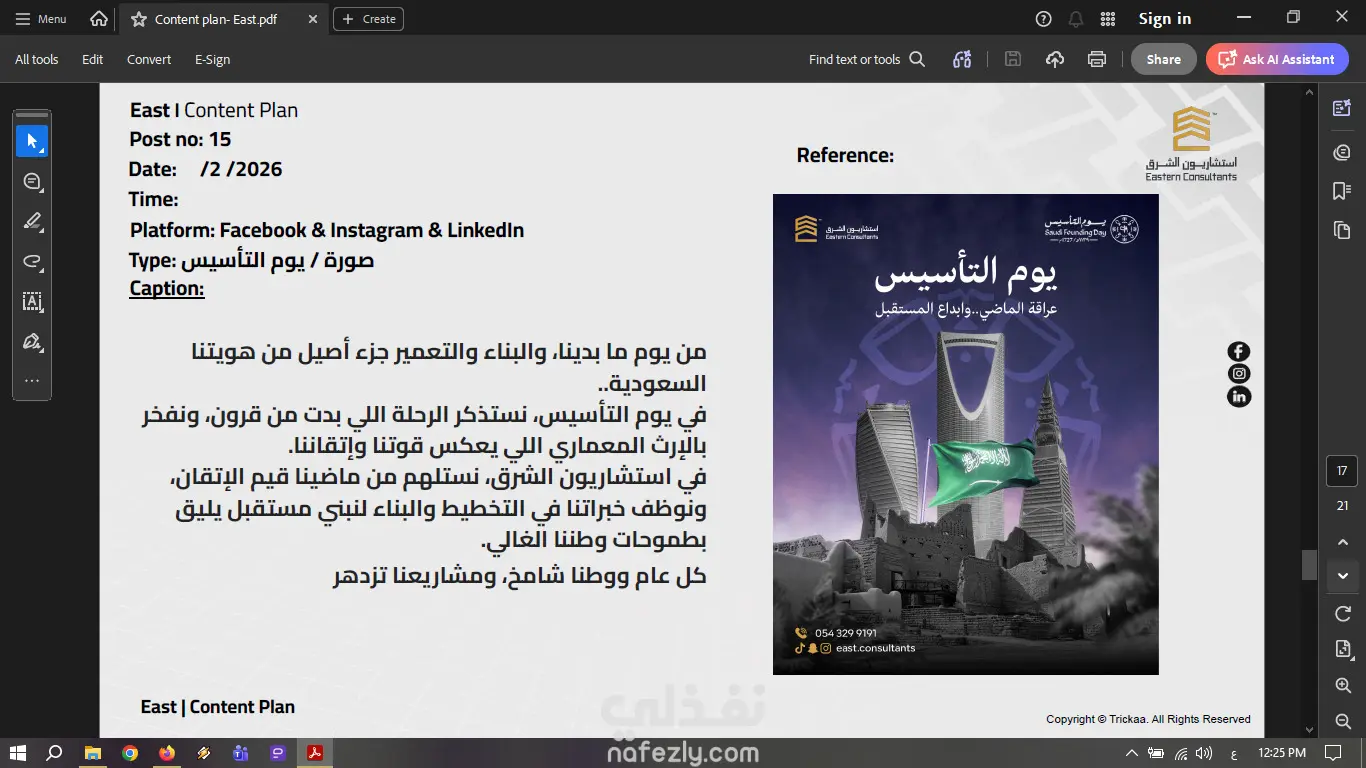
Task: Go to previous page with up chevron
Action: [1343, 542]
